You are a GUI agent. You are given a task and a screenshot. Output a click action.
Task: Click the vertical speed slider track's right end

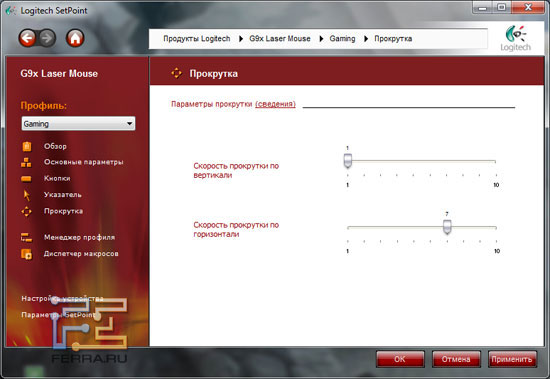495,161
